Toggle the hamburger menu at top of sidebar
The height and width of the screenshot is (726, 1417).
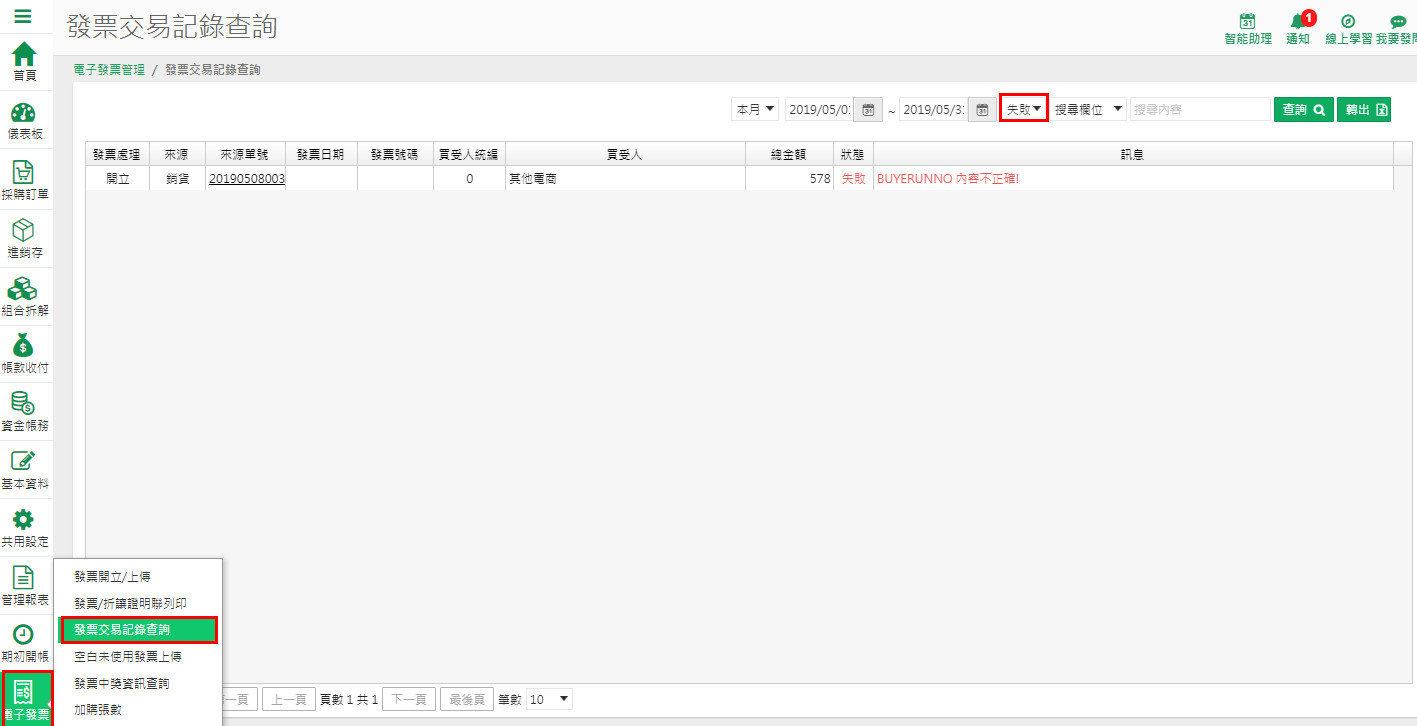(x=23, y=17)
